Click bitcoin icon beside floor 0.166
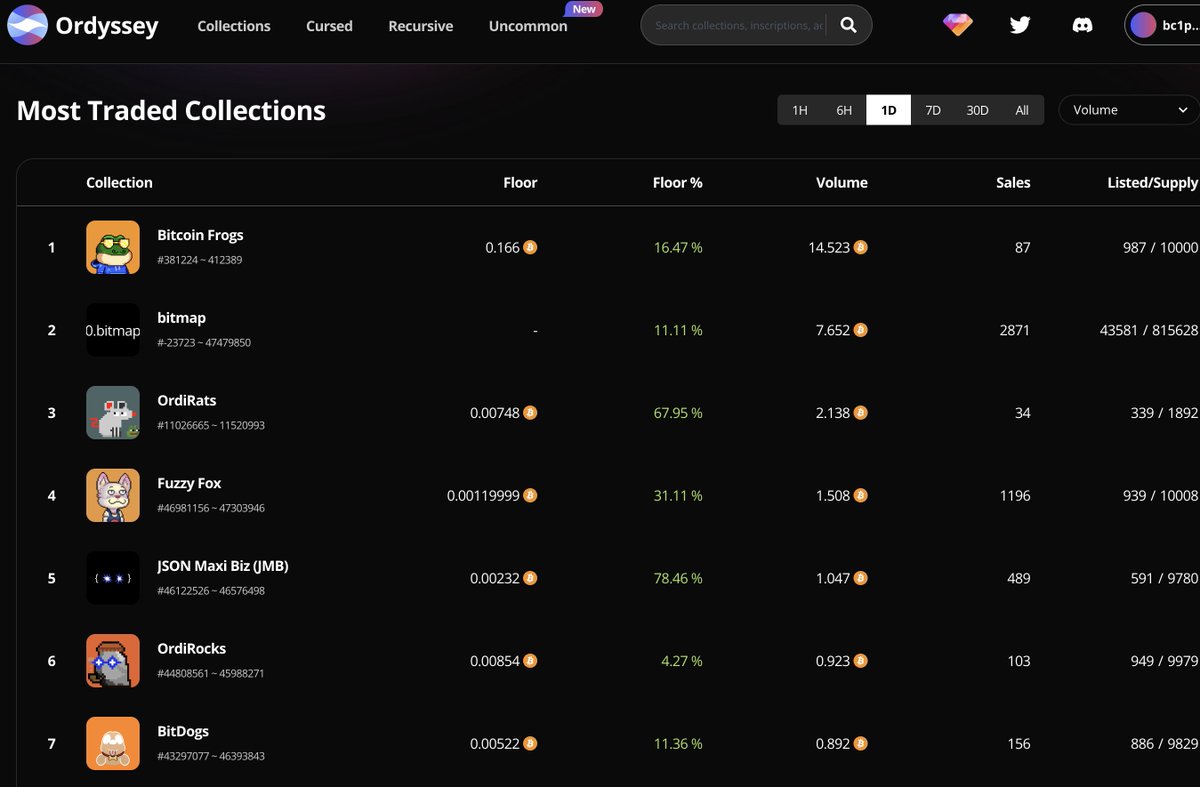This screenshot has width=1200, height=787. coord(530,247)
